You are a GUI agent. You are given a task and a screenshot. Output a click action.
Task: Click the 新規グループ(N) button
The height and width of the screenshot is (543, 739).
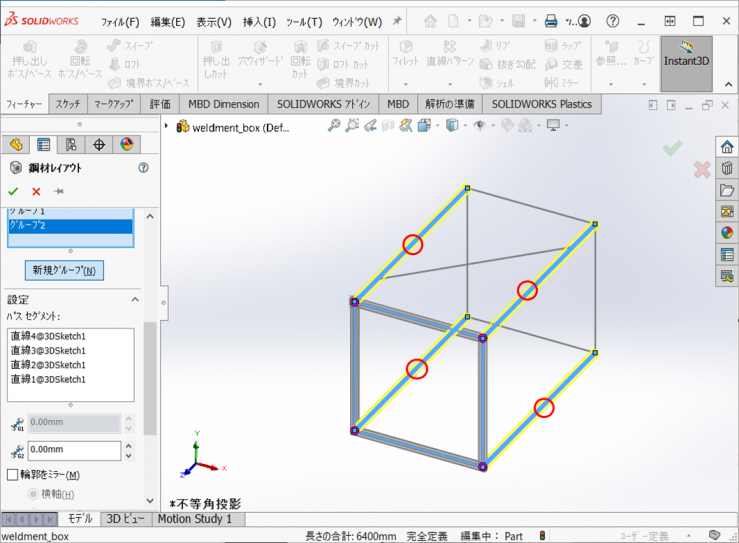[x=64, y=270]
